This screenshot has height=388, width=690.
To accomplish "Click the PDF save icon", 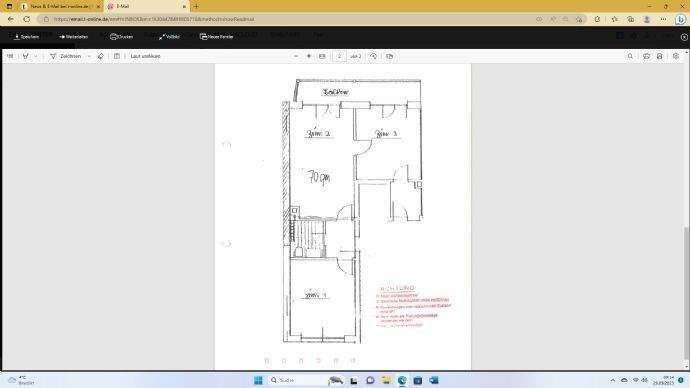I will [660, 56].
